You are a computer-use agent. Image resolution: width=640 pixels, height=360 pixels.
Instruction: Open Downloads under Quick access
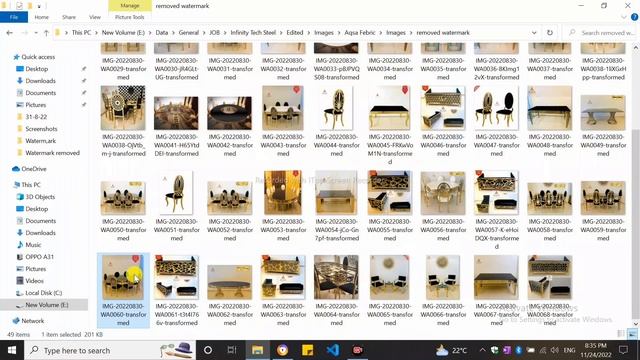40,81
